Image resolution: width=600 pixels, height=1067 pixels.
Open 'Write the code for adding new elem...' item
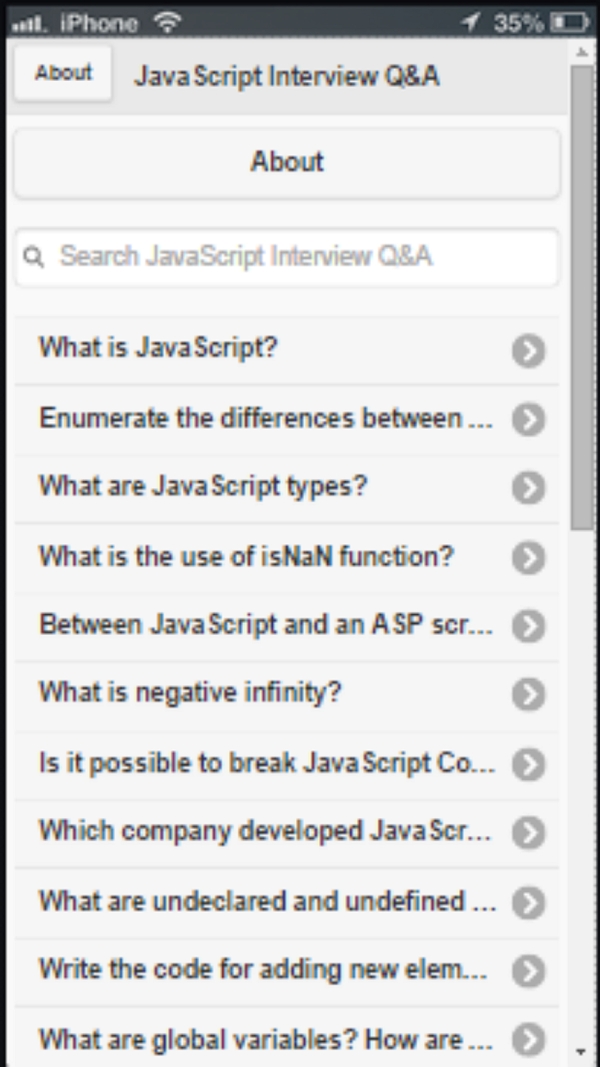point(286,971)
